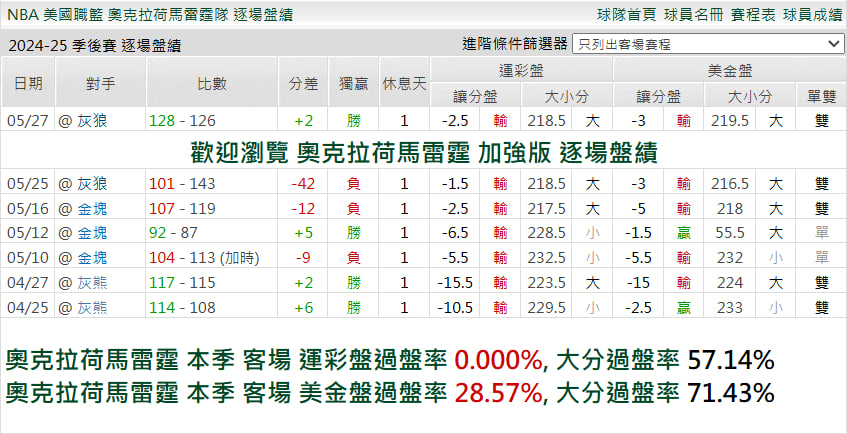Open the 金塊 opponent link on 05/16

click(x=92, y=209)
